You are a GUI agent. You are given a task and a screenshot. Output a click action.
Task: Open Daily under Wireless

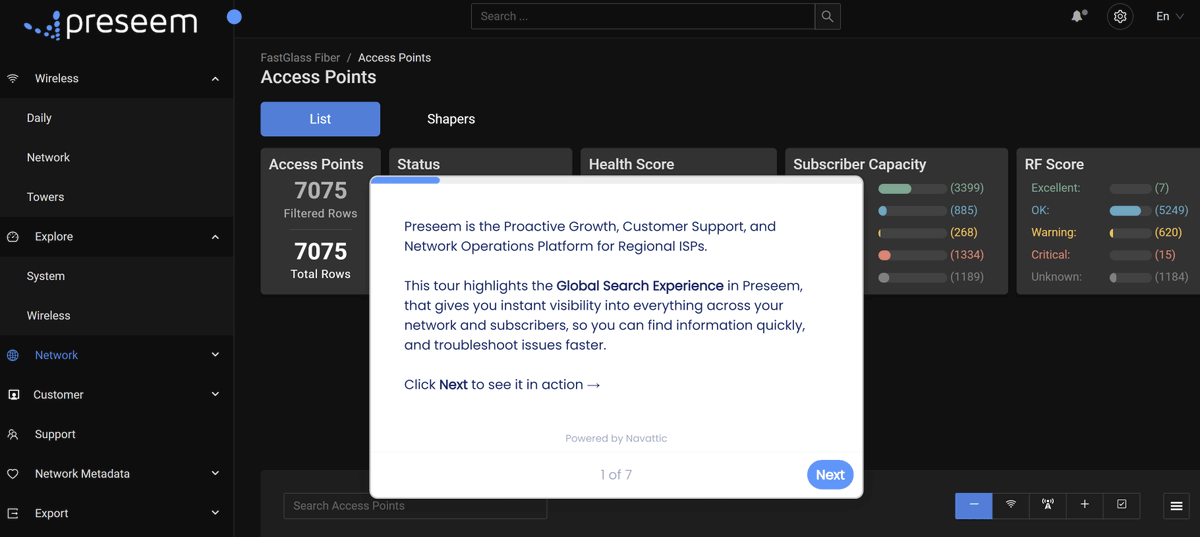pos(39,118)
